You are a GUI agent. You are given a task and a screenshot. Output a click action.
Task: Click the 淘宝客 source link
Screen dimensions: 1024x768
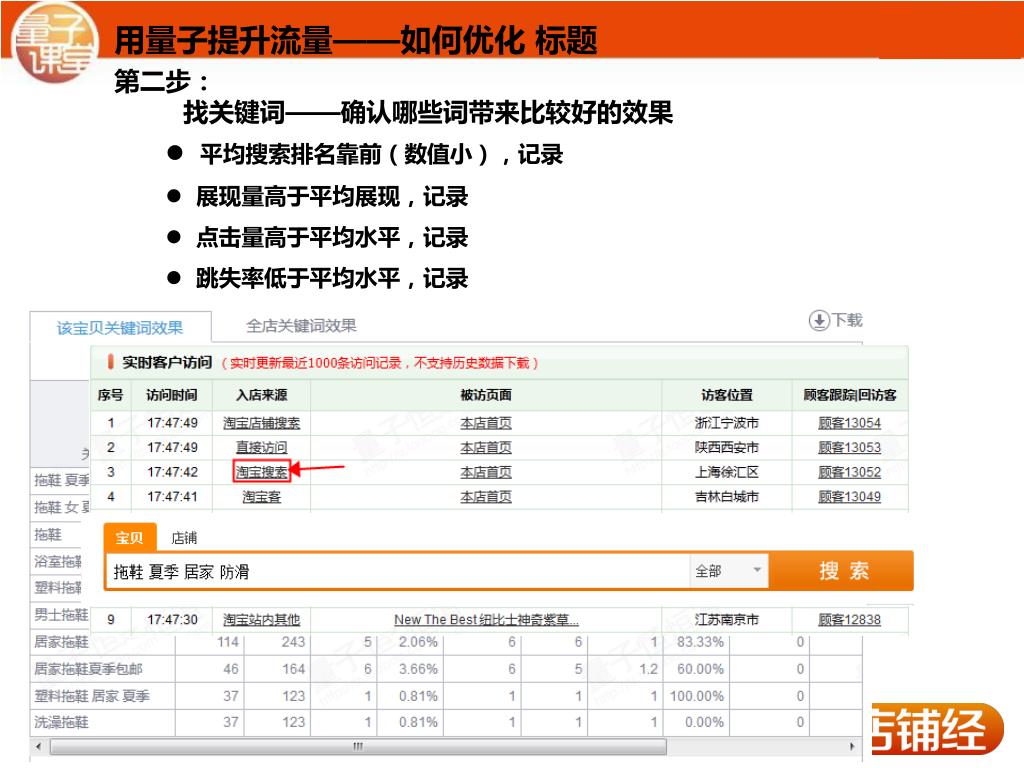tap(261, 497)
